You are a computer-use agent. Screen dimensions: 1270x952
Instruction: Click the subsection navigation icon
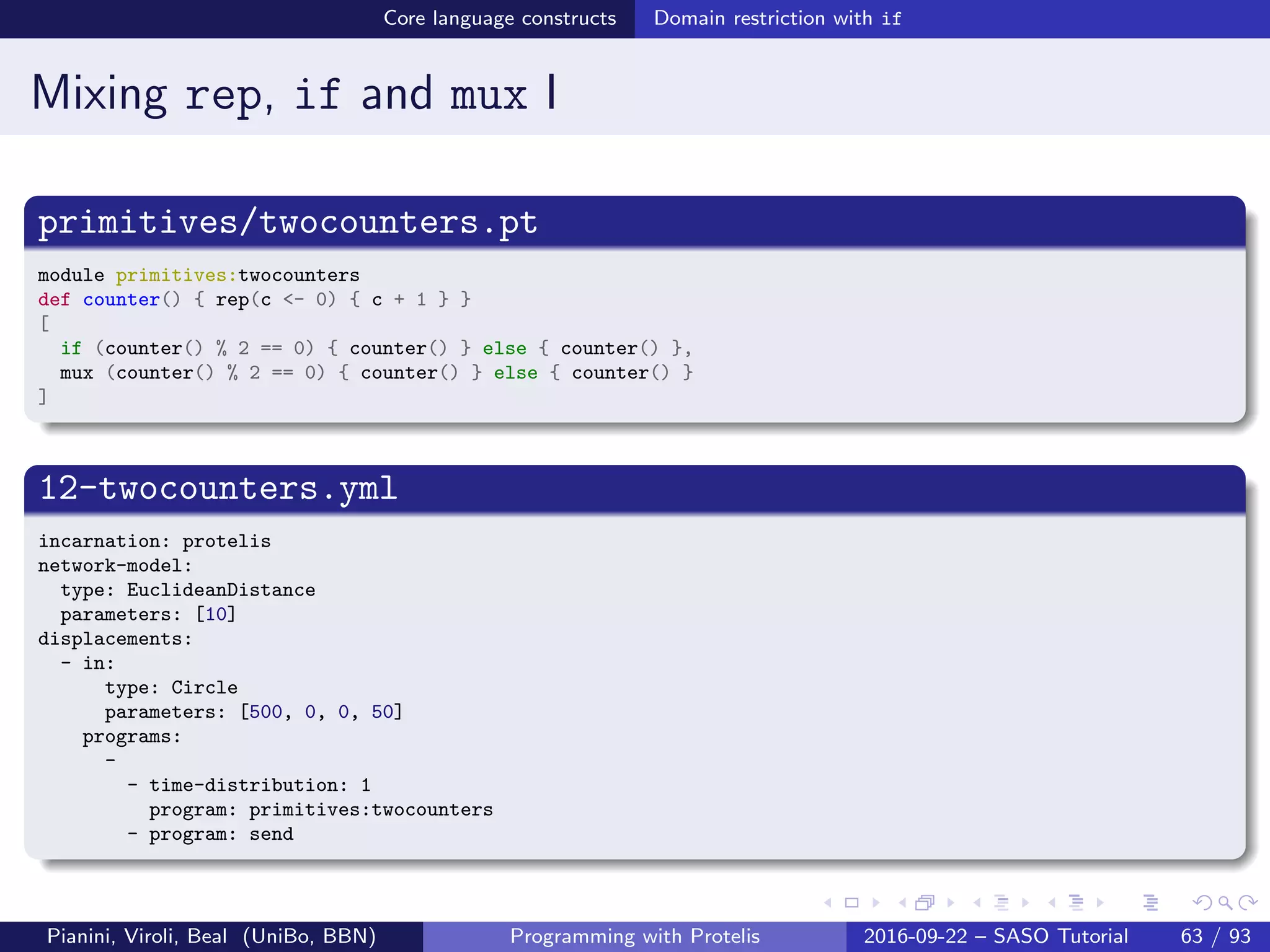(1001, 903)
